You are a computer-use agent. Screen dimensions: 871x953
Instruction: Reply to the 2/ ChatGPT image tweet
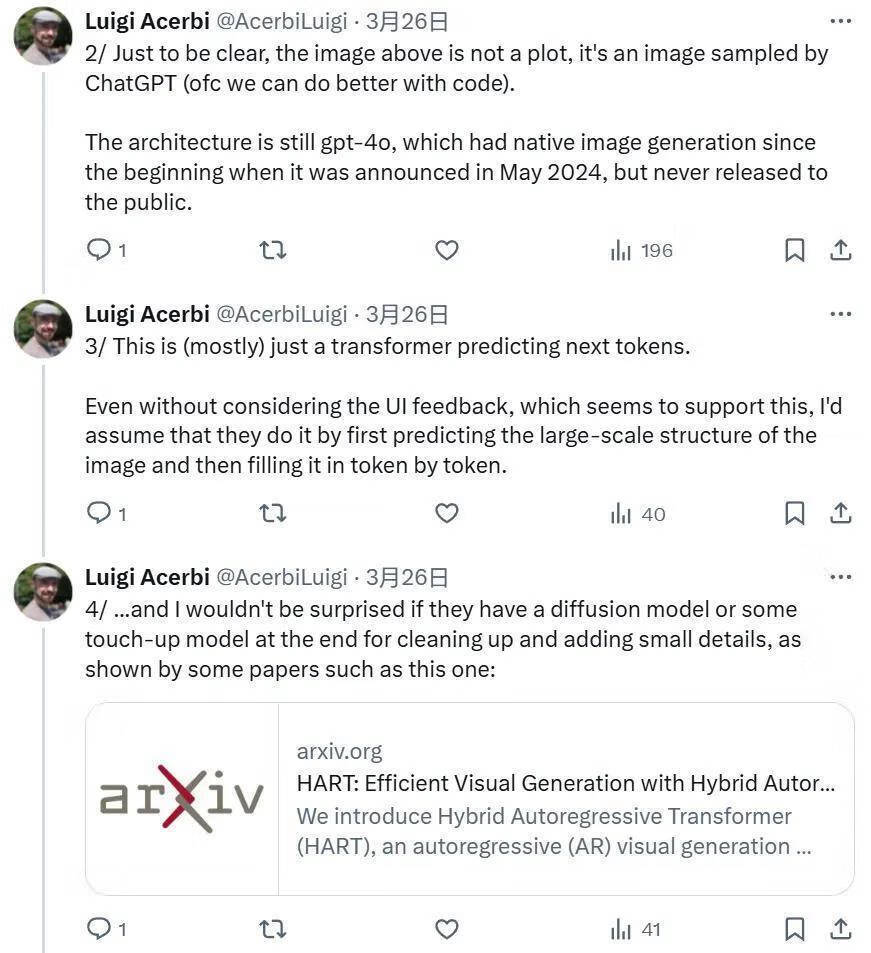(x=99, y=250)
